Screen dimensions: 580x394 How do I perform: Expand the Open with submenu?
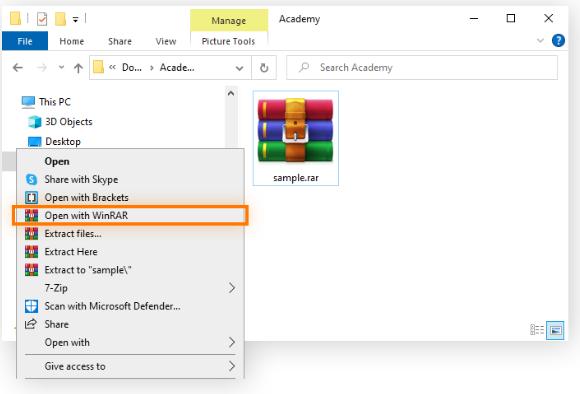point(130,342)
